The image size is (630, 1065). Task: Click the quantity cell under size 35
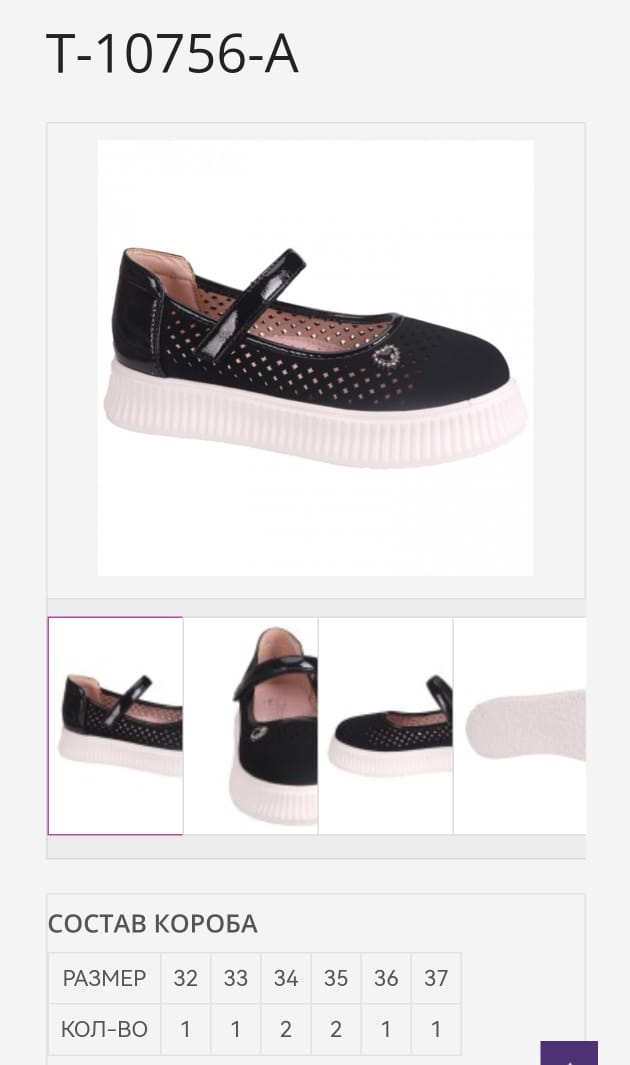[336, 1030]
